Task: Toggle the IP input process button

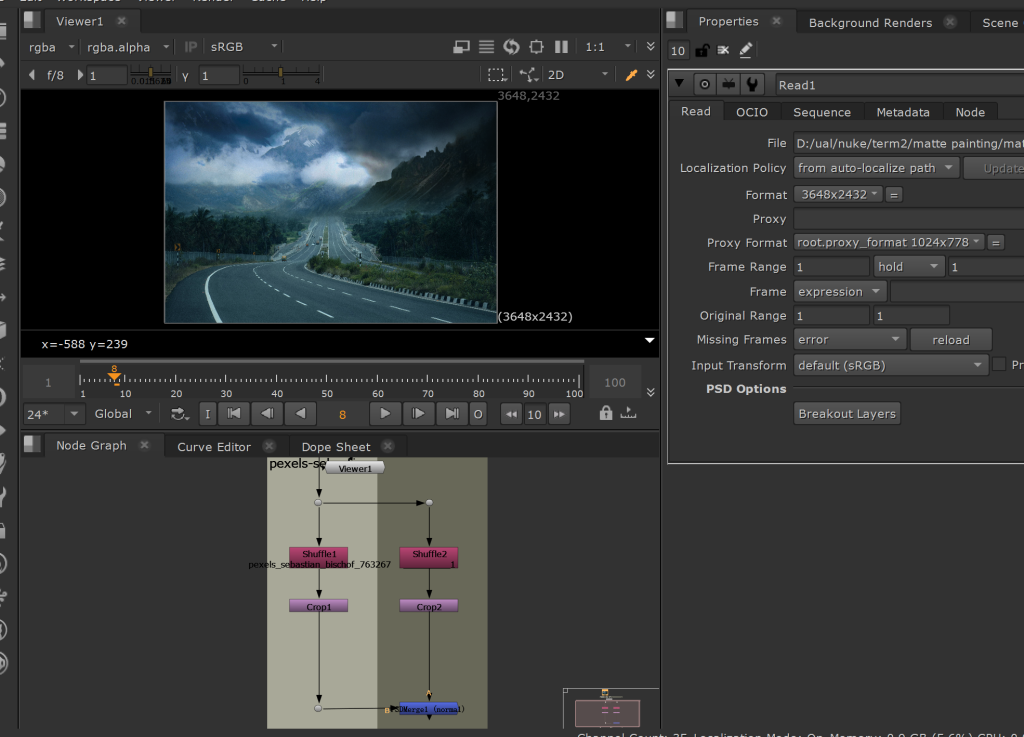Action: [x=191, y=47]
